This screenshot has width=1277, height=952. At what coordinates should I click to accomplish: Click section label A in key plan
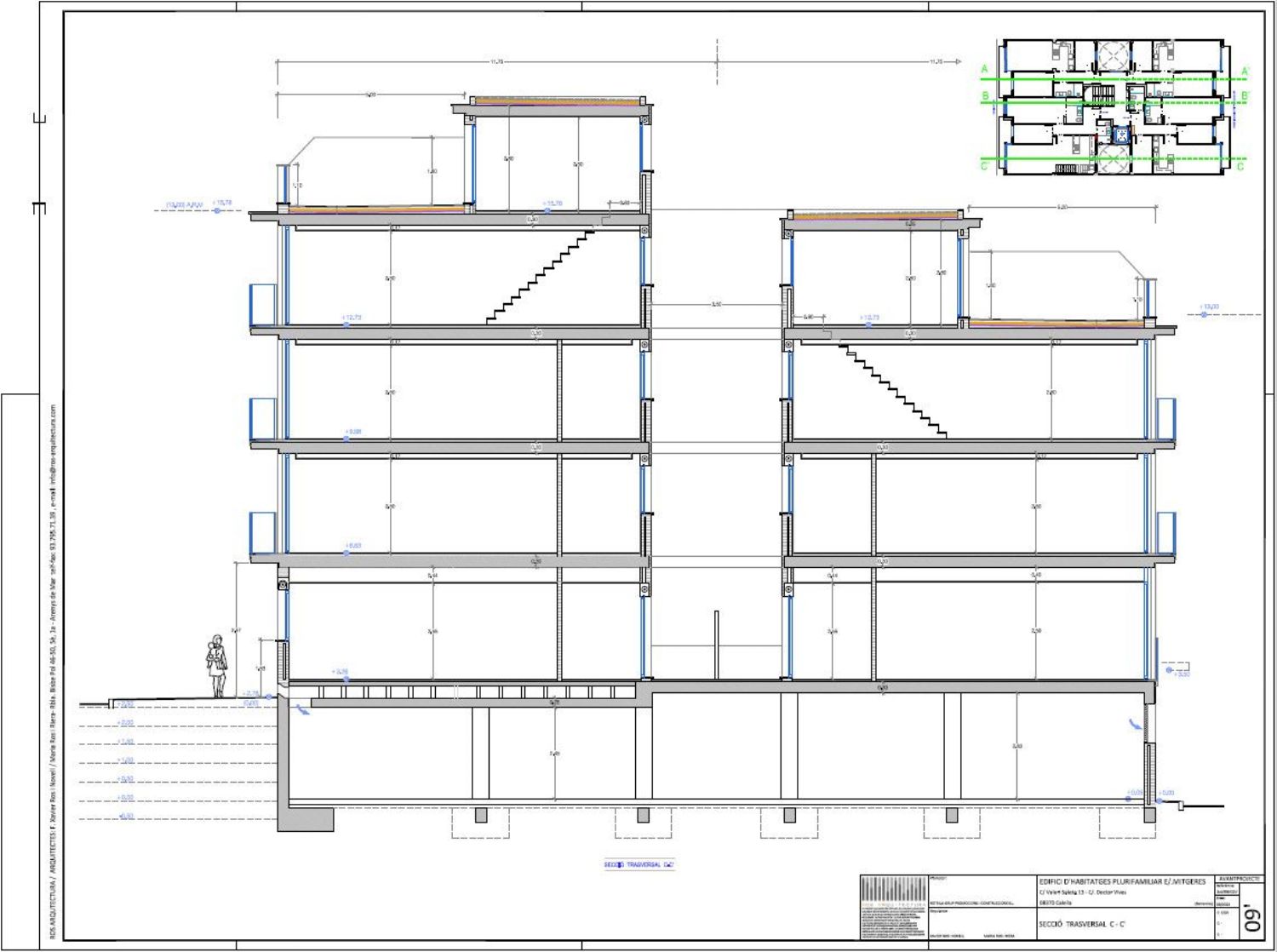(x=985, y=70)
